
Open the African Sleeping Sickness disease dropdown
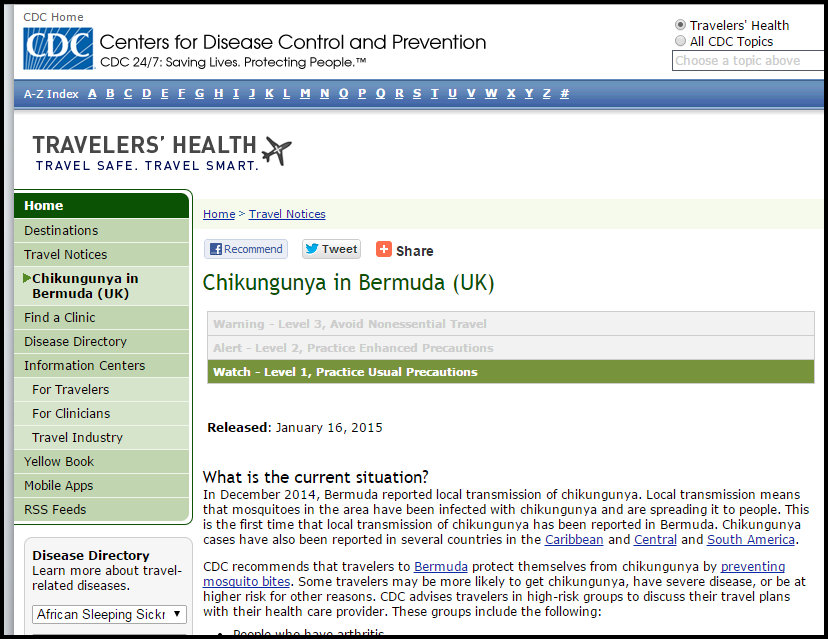pyautogui.click(x=109, y=614)
